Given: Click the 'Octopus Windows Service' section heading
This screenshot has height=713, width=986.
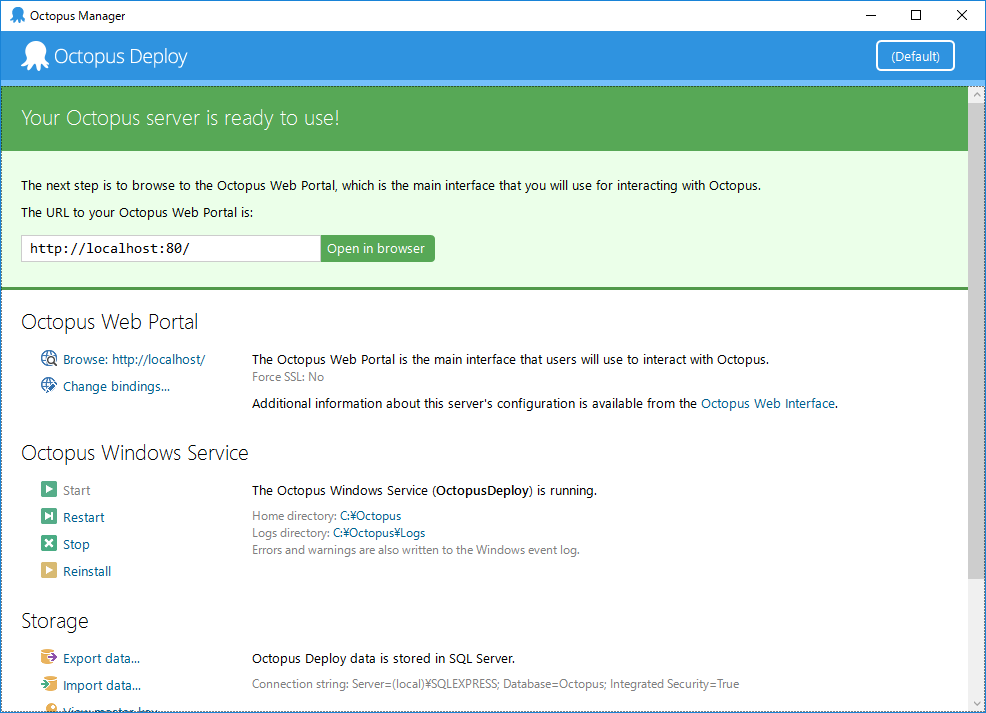Looking at the screenshot, I should pos(135,453).
